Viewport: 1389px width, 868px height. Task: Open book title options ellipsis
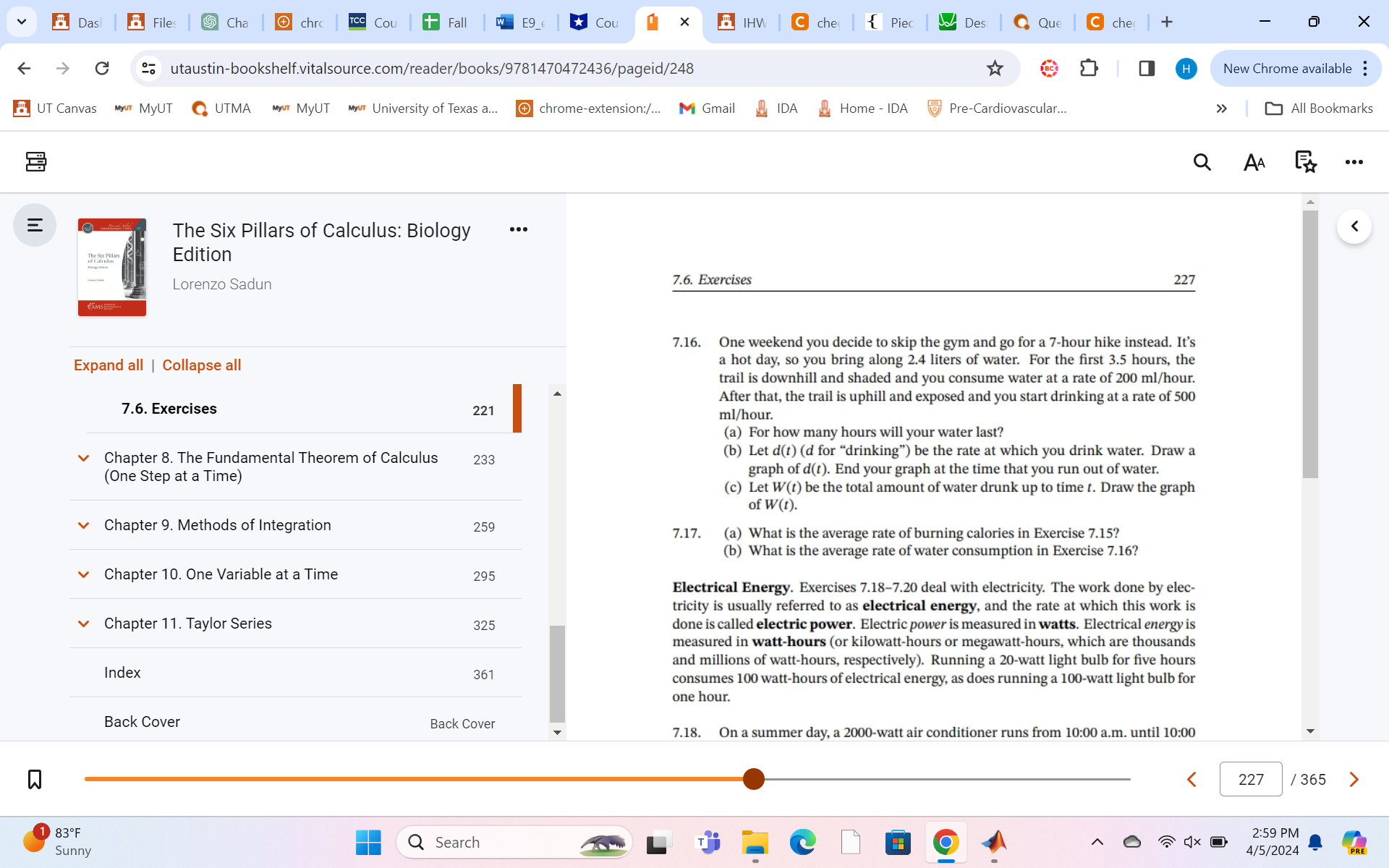click(x=518, y=229)
